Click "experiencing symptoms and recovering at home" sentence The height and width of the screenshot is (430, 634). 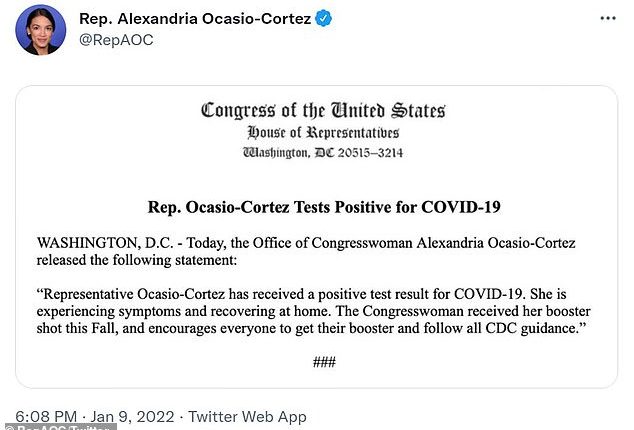pyautogui.click(x=184, y=311)
